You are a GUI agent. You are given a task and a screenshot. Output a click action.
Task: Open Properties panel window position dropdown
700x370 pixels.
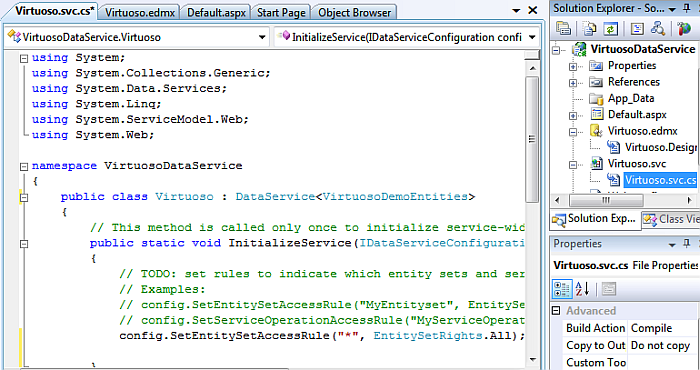(672, 245)
